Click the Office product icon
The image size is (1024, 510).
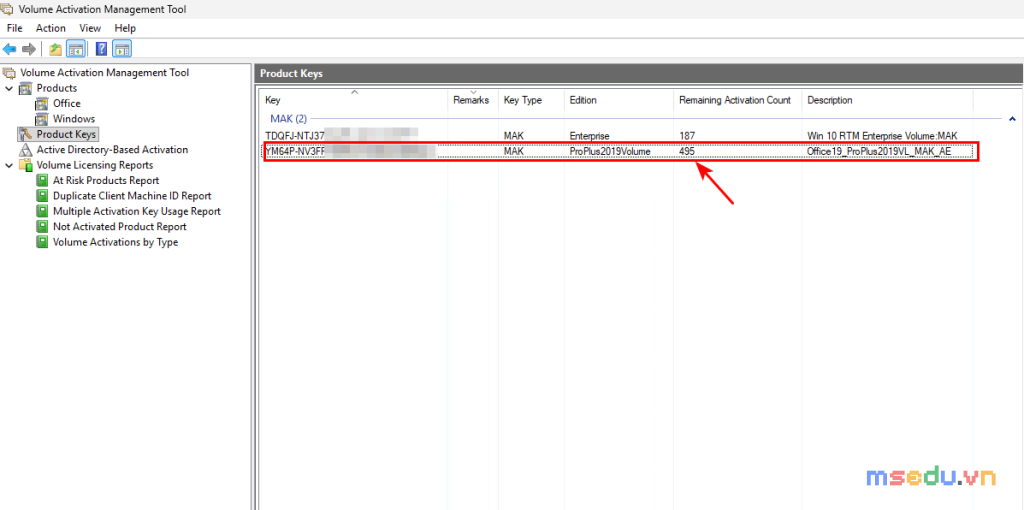click(42, 103)
